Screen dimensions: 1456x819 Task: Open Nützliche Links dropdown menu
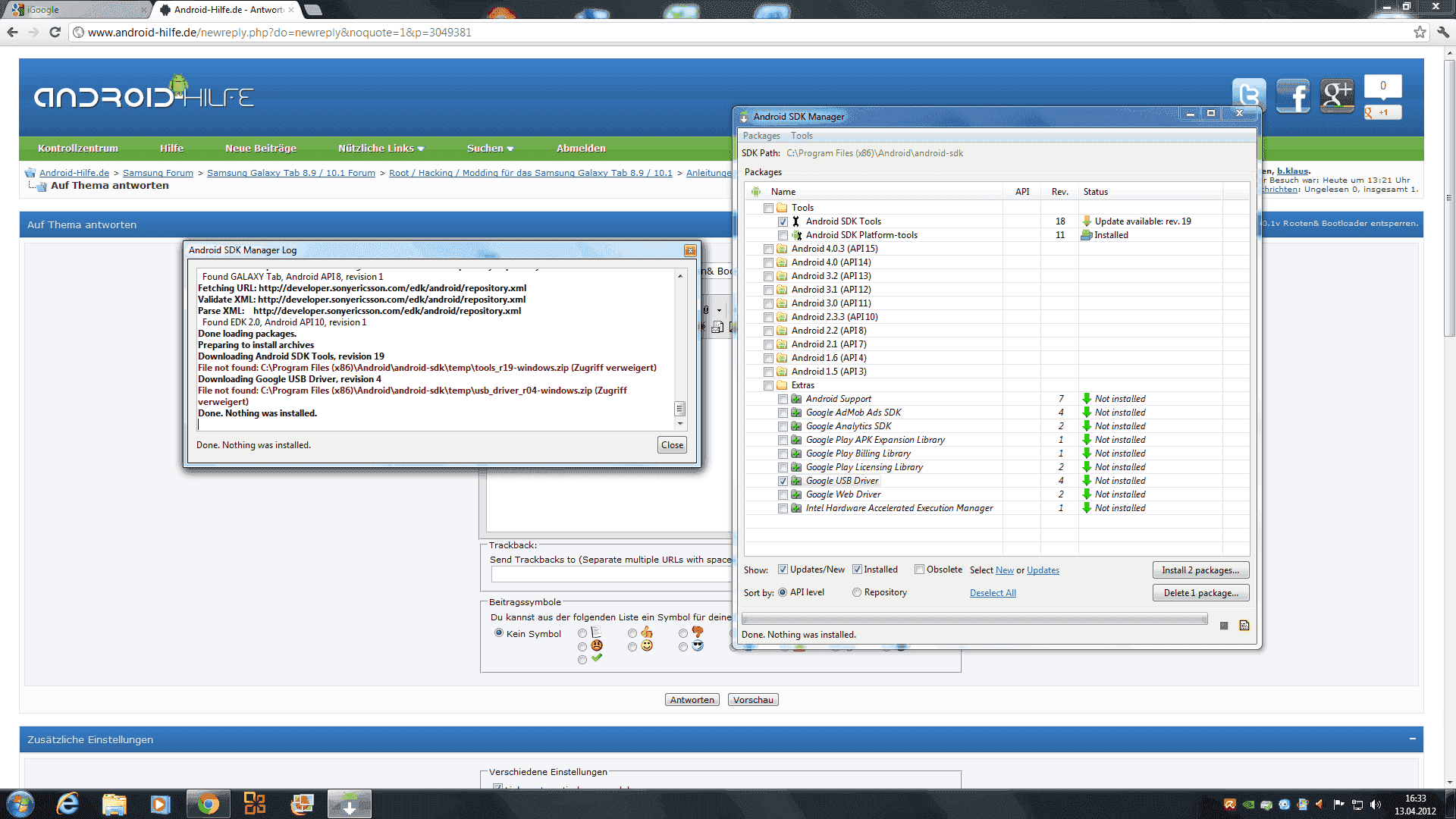click(381, 148)
